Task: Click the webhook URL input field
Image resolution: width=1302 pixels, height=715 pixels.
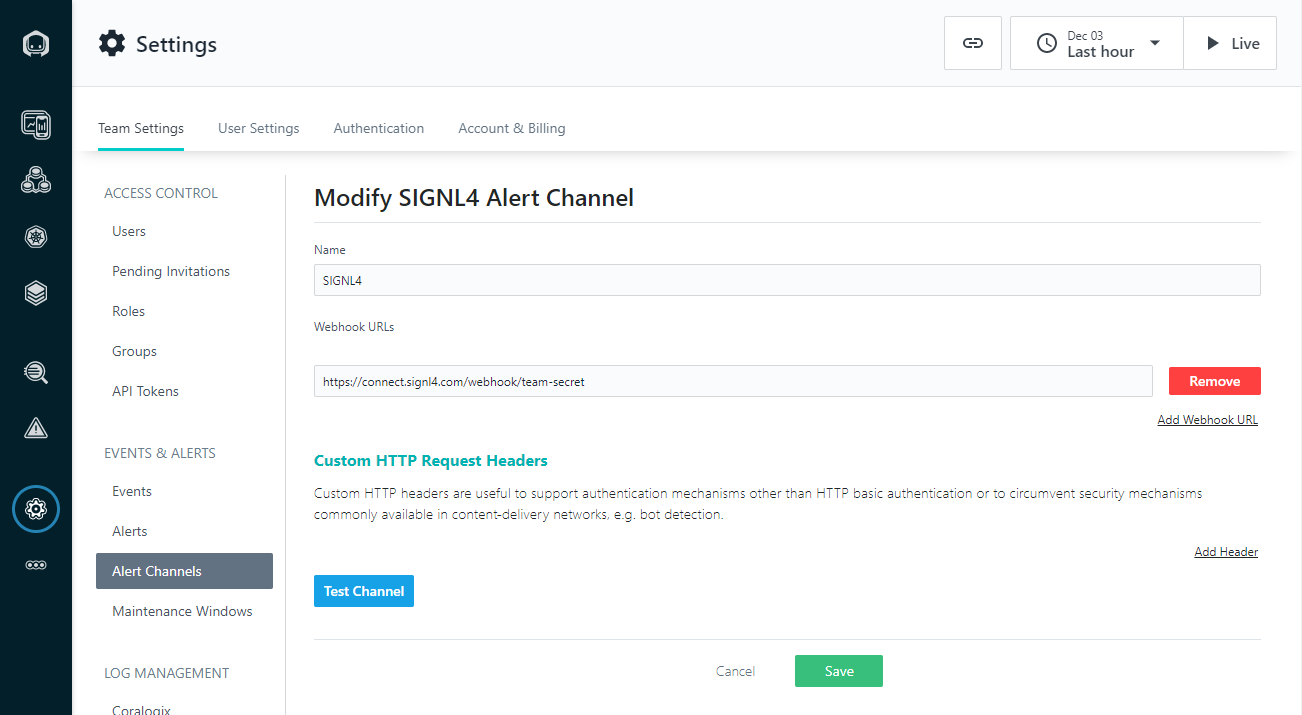Action: (733, 381)
